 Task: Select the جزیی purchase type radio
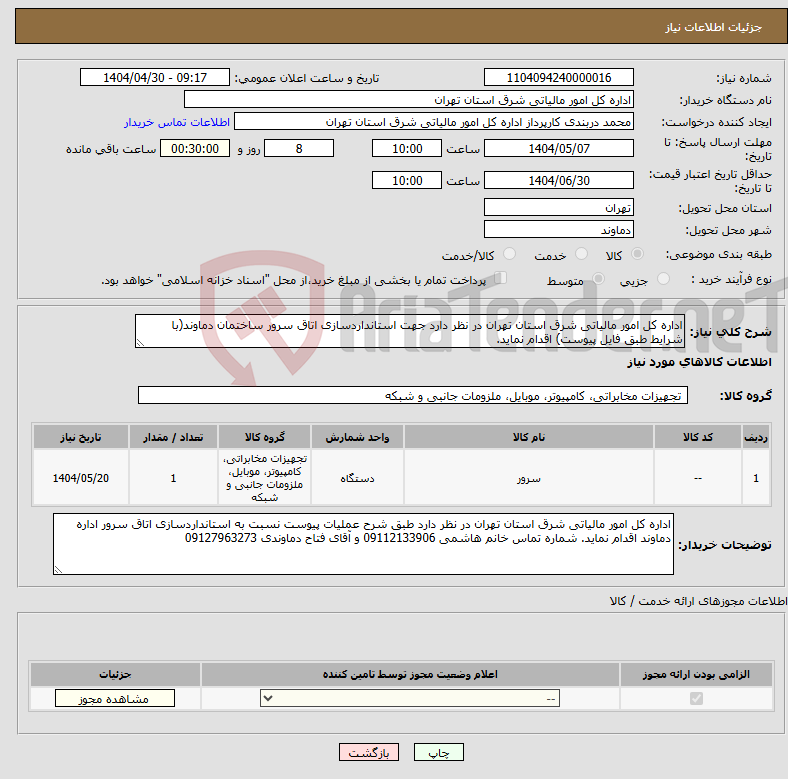[x=663, y=279]
